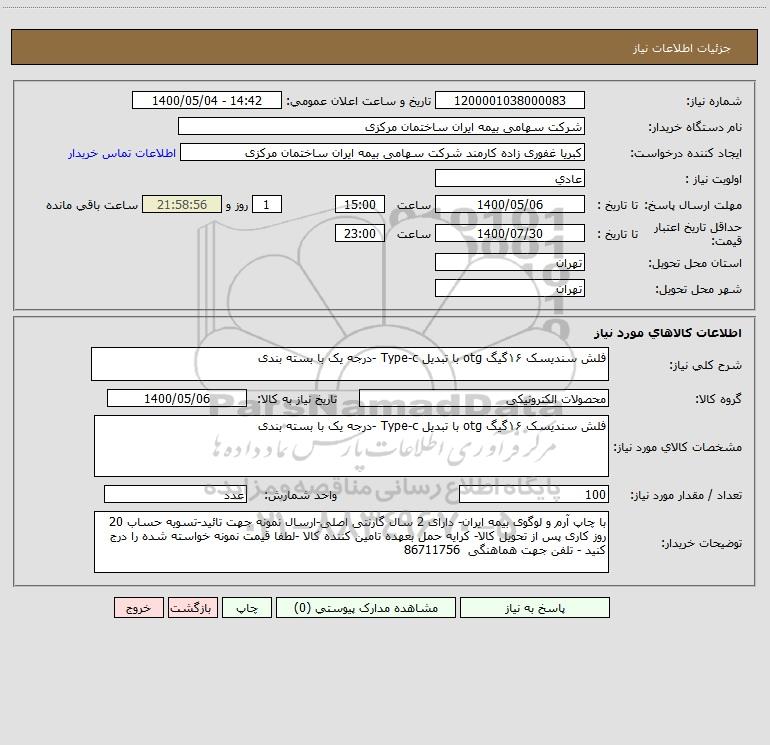Click the گروه کالا label
770x745 pixels.
click(718, 399)
